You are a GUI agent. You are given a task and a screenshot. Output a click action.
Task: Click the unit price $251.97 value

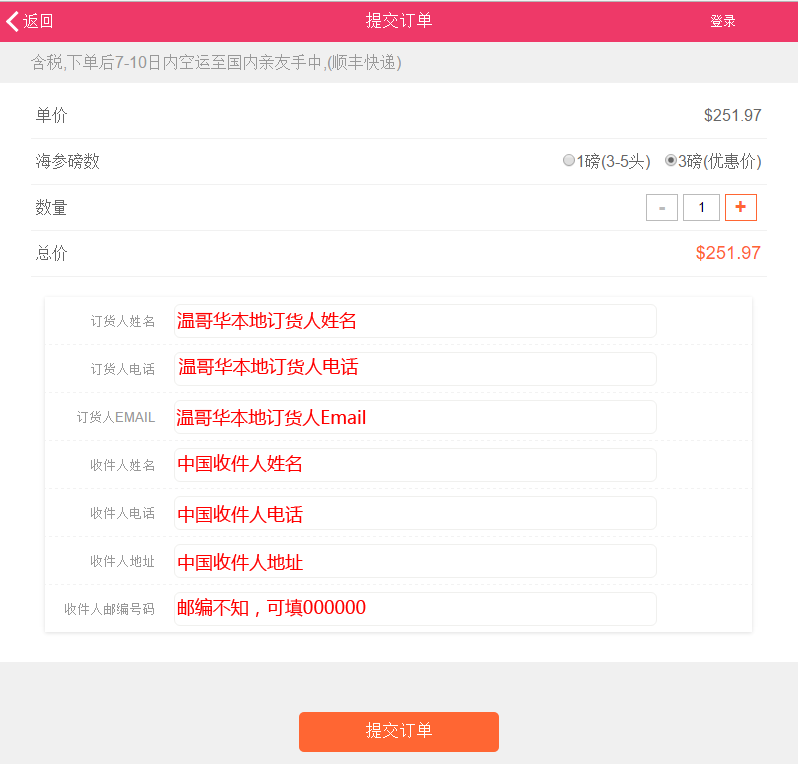733,116
